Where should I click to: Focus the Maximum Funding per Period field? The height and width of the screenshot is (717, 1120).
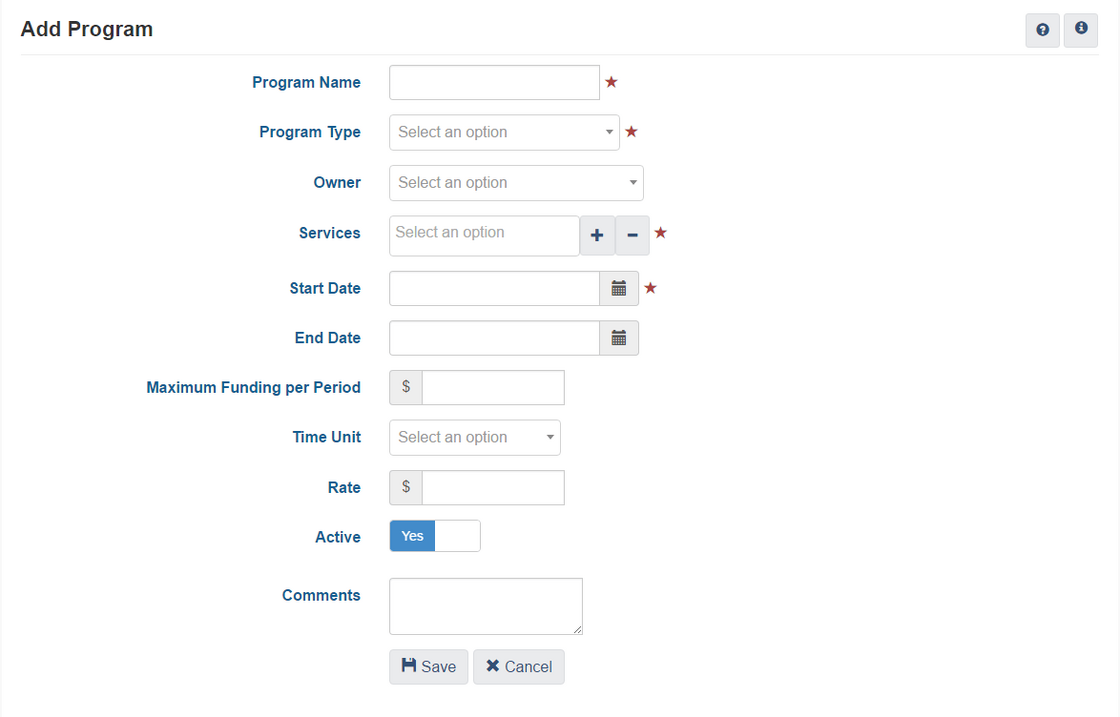coord(493,387)
